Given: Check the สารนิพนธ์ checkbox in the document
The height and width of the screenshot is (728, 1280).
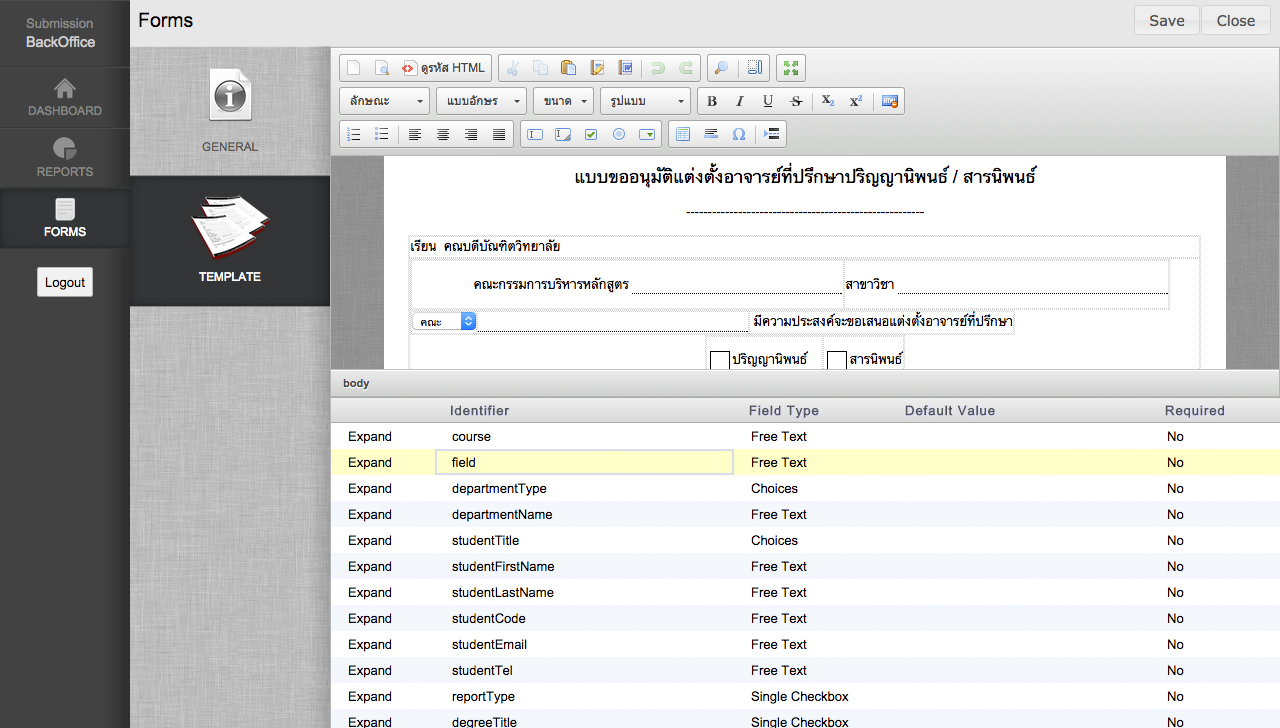Looking at the screenshot, I should 837,360.
